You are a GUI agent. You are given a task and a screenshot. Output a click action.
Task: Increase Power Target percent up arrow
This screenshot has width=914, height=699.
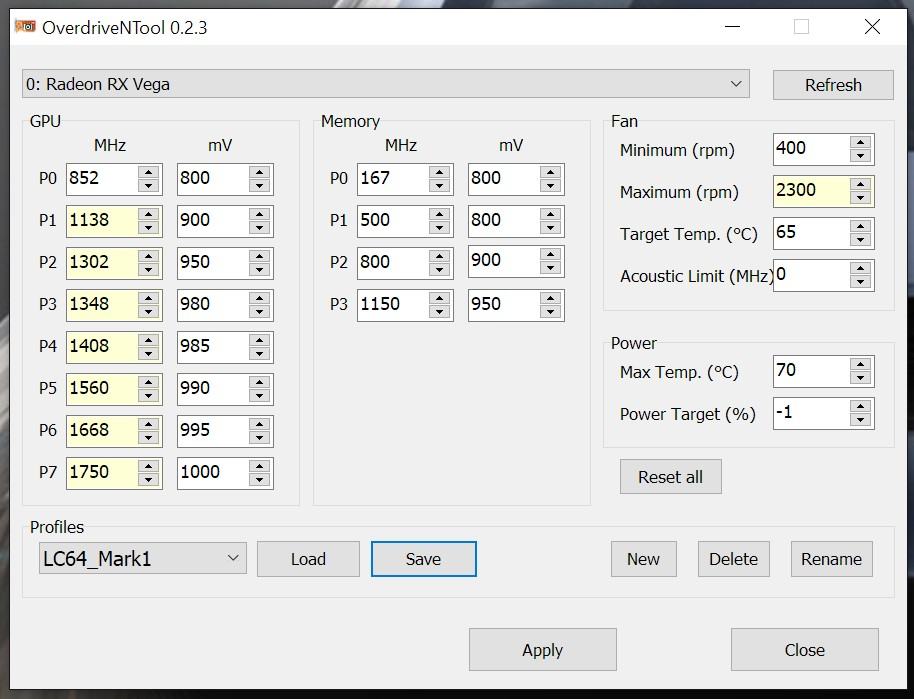860,406
